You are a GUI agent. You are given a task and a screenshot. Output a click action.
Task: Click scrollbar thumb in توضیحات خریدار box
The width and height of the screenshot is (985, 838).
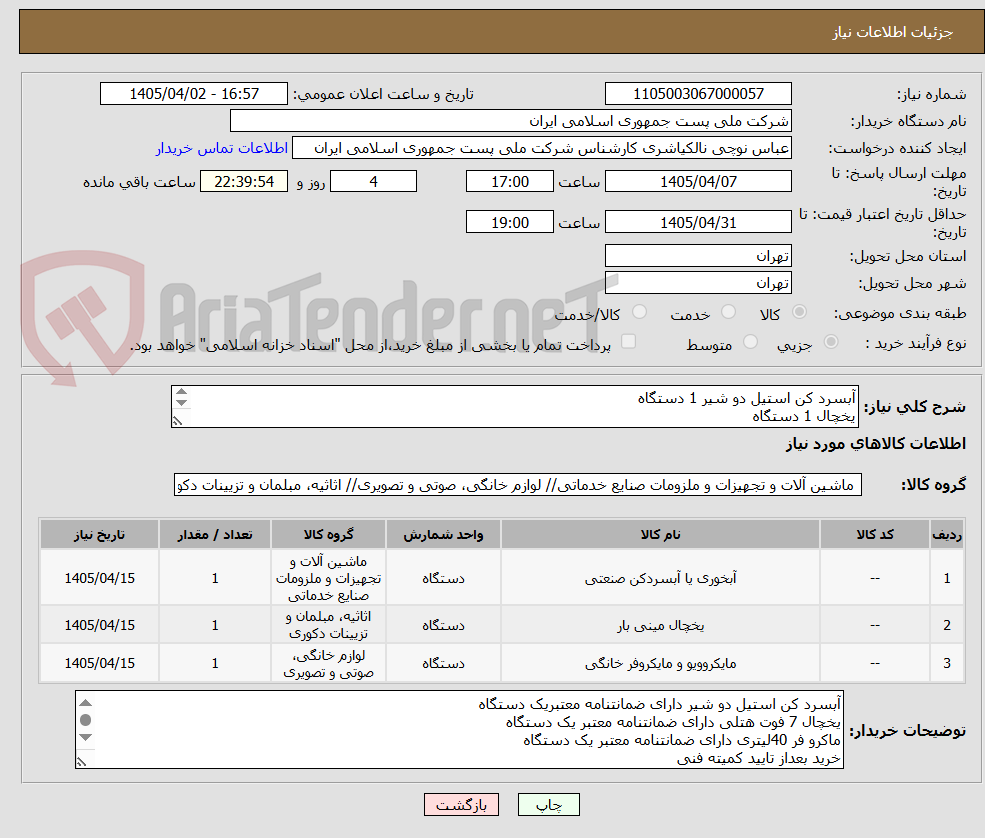coord(86,720)
